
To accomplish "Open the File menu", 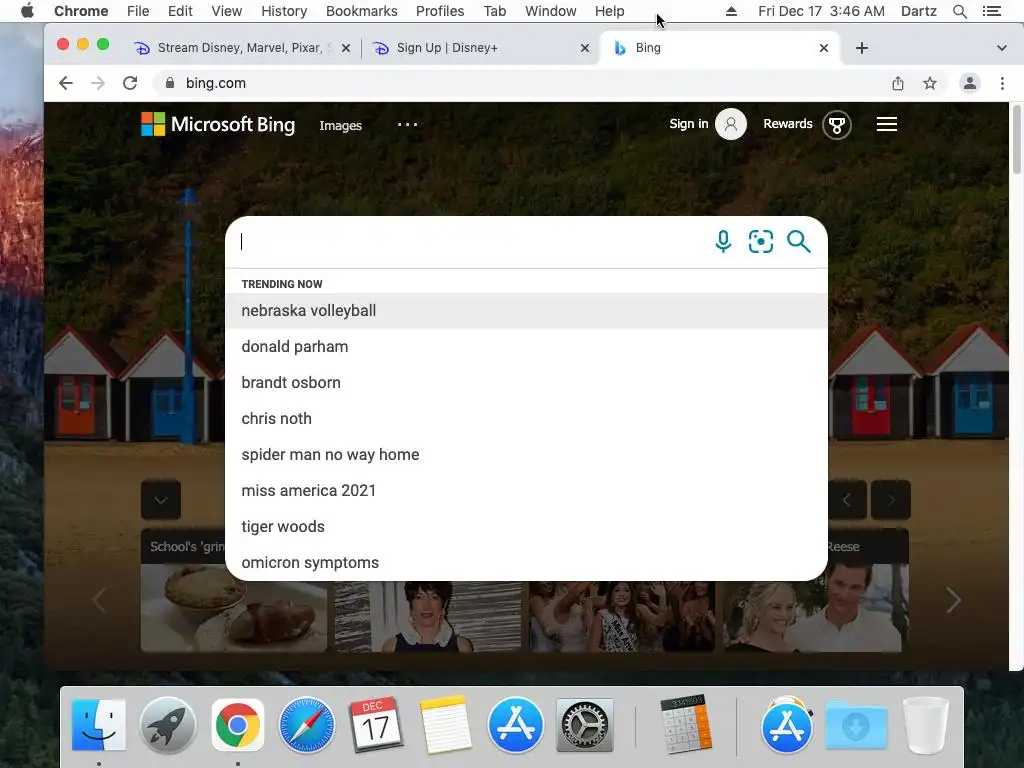I will [138, 11].
